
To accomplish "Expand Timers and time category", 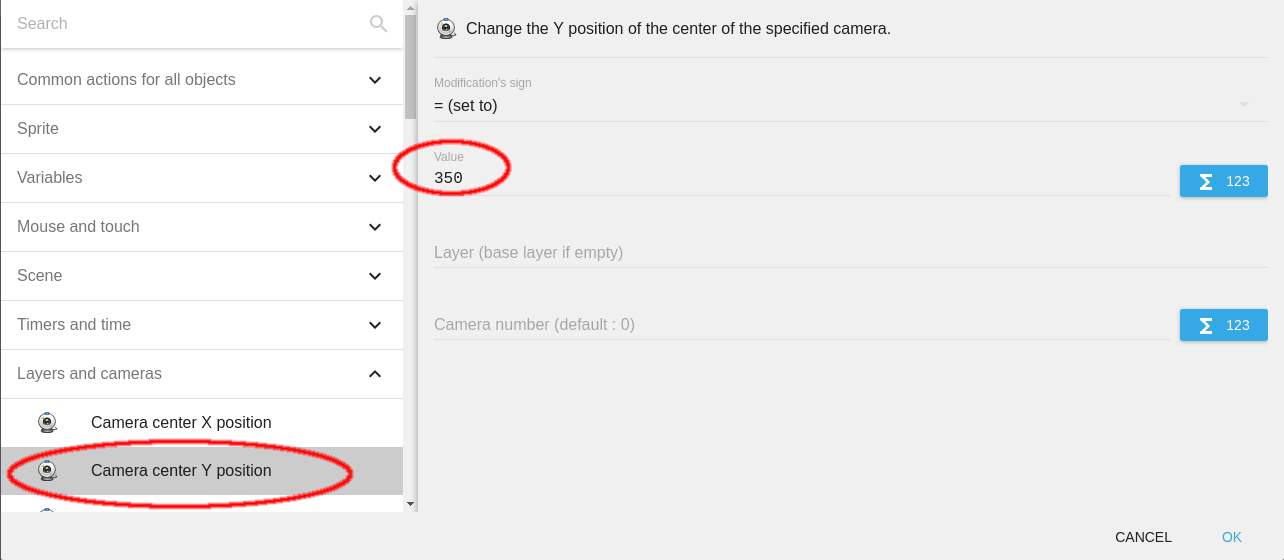I will click(375, 325).
